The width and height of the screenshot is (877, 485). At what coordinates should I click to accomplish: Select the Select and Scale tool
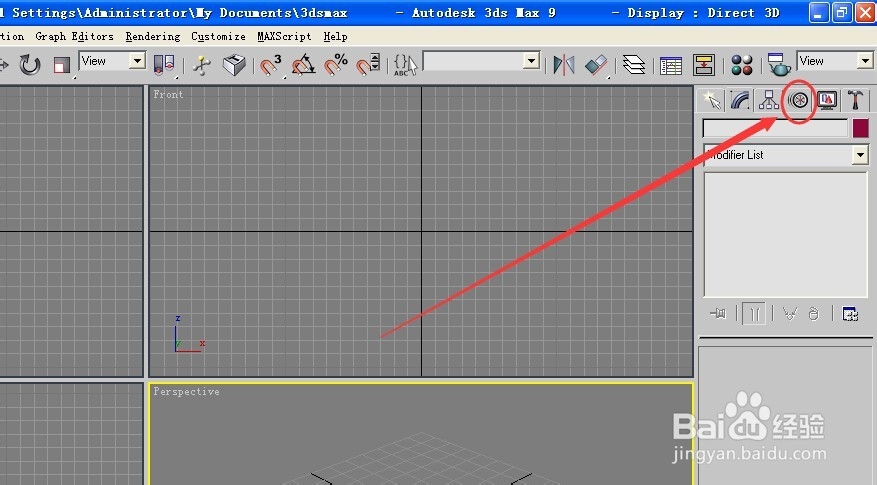click(x=62, y=65)
